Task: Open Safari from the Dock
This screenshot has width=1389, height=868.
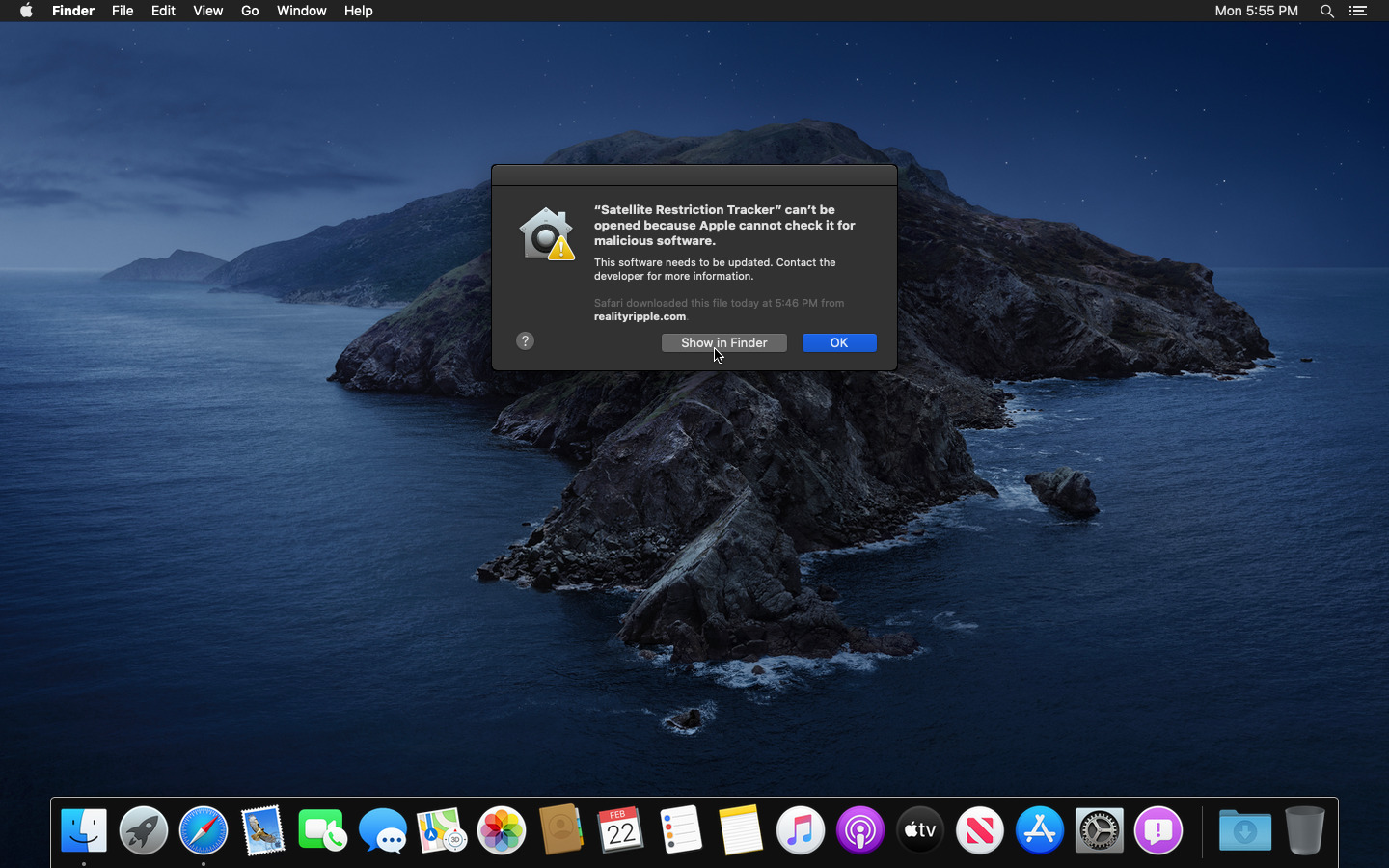Action: (x=204, y=829)
